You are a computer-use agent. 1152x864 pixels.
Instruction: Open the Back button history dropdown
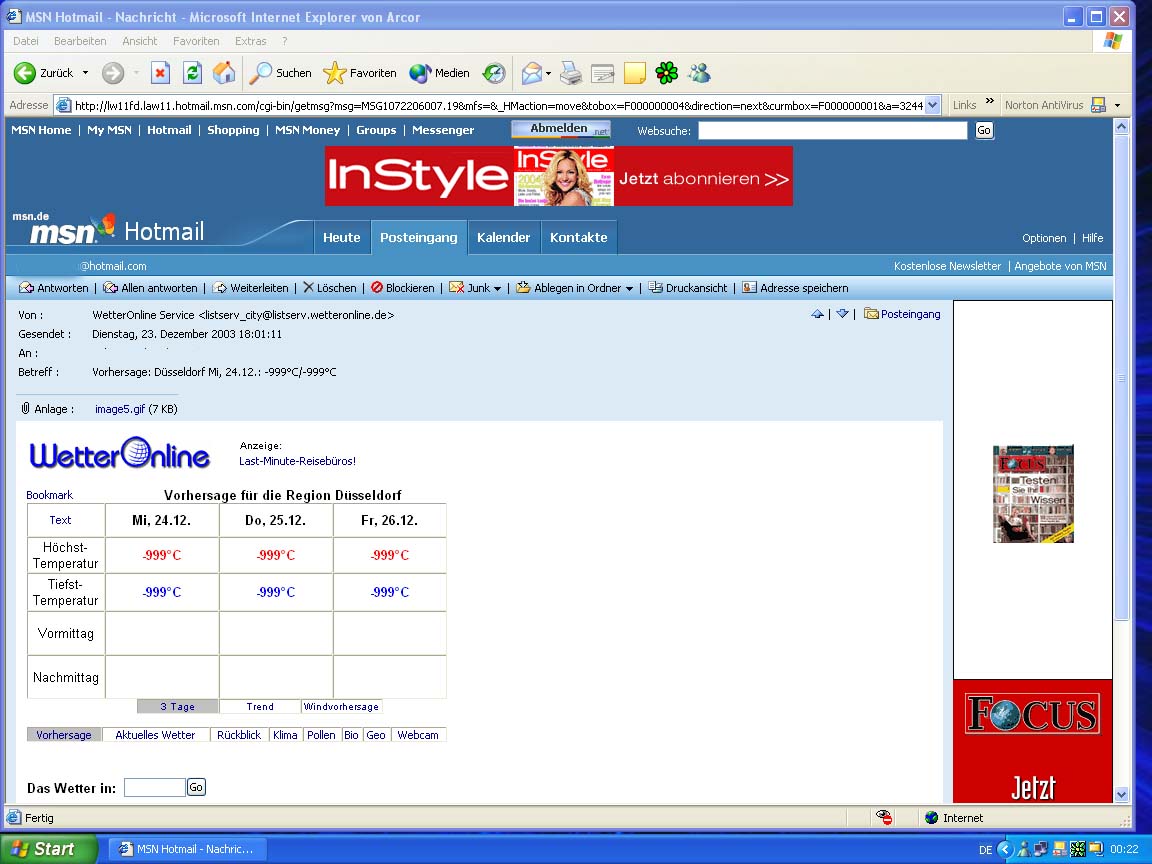[85, 73]
